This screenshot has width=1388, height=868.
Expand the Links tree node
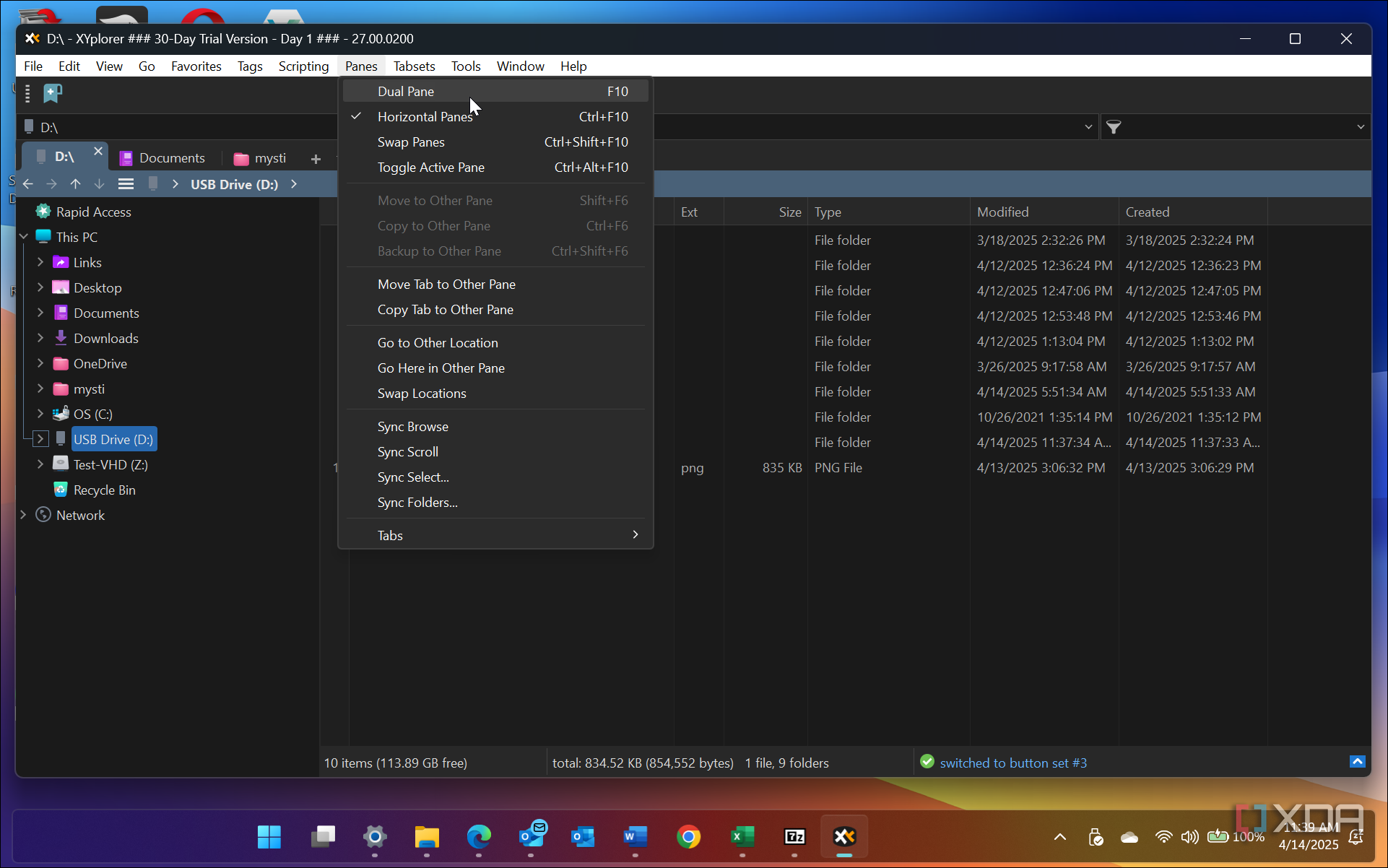coord(40,262)
